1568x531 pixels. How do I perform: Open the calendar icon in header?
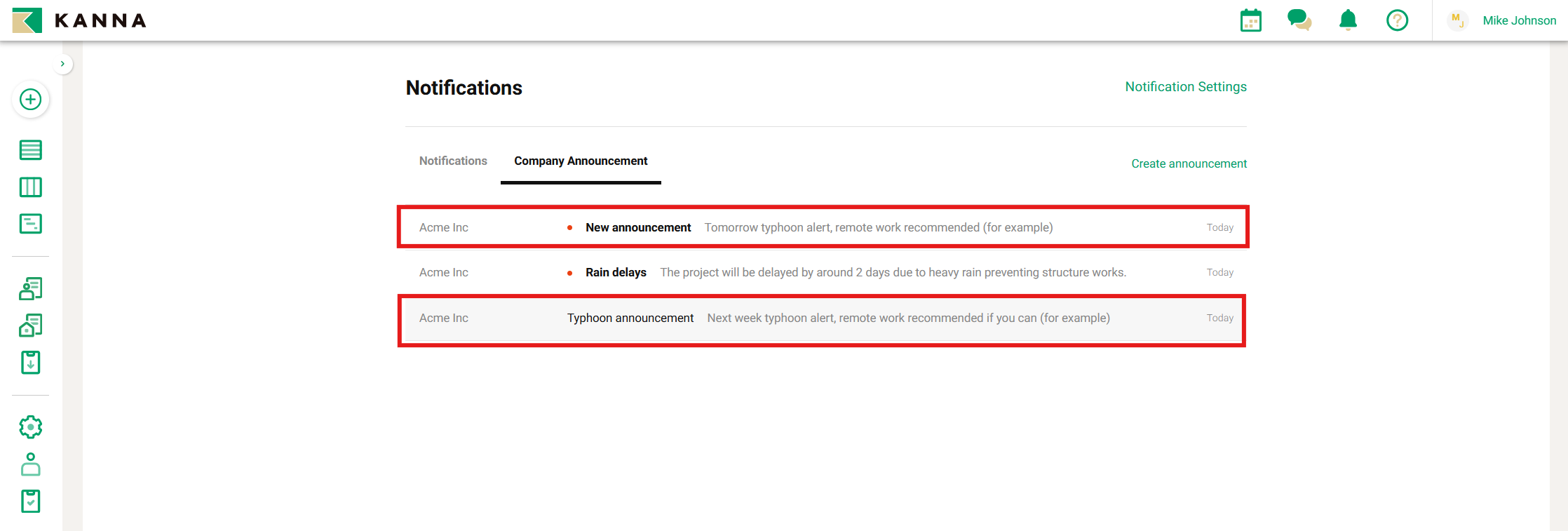pos(1250,20)
